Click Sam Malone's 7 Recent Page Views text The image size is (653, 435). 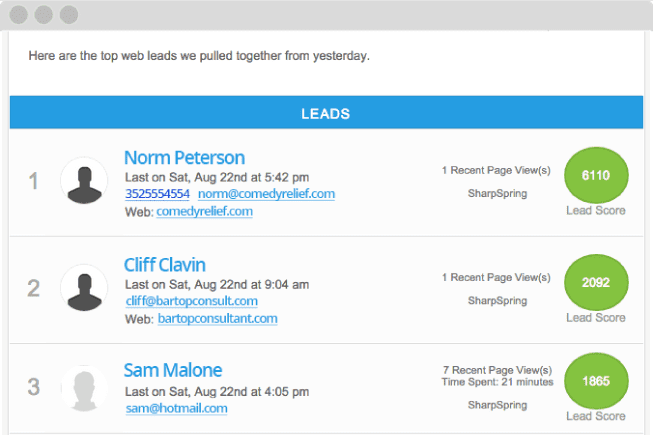(497, 370)
